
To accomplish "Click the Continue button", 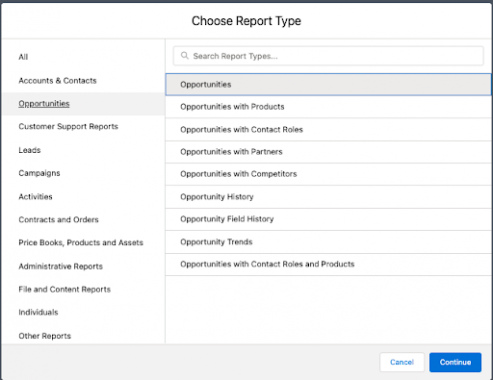I will click(x=455, y=362).
